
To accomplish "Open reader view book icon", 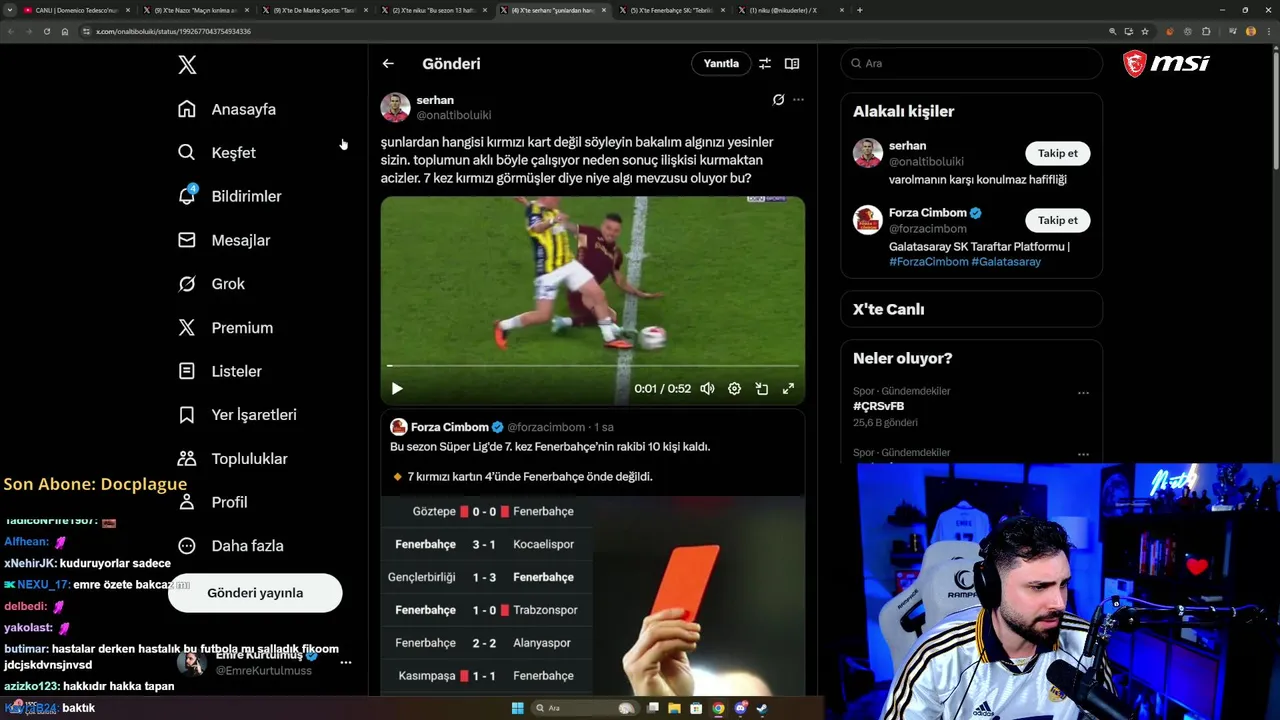I will click(792, 64).
